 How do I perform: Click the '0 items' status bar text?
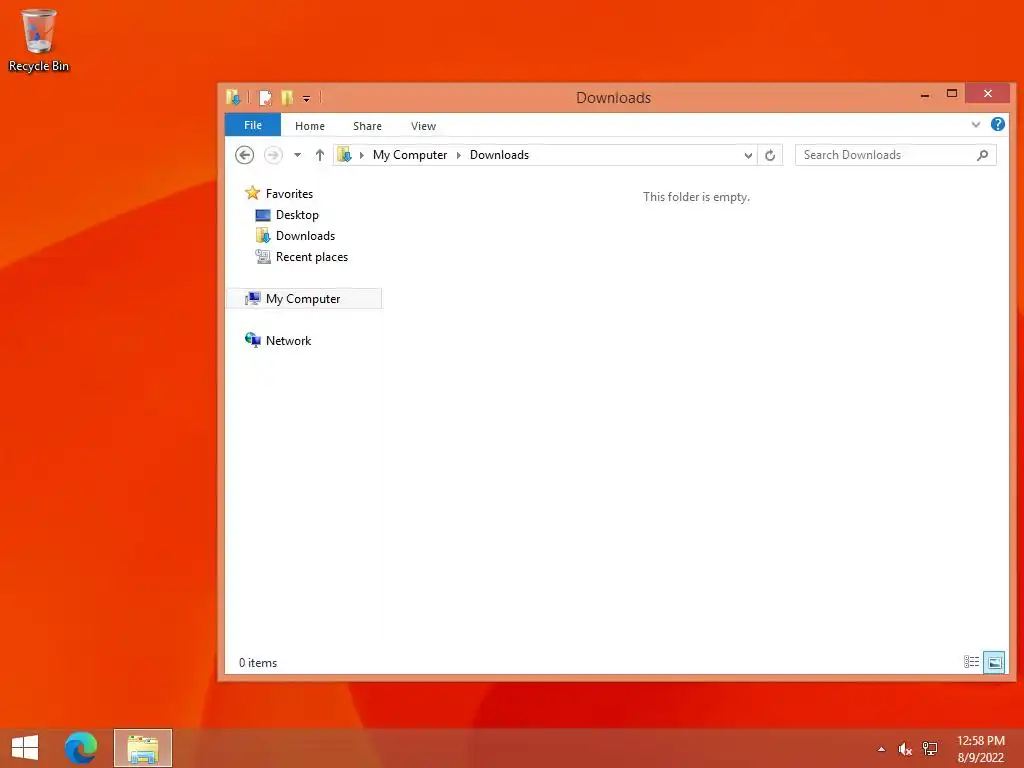[x=258, y=662]
